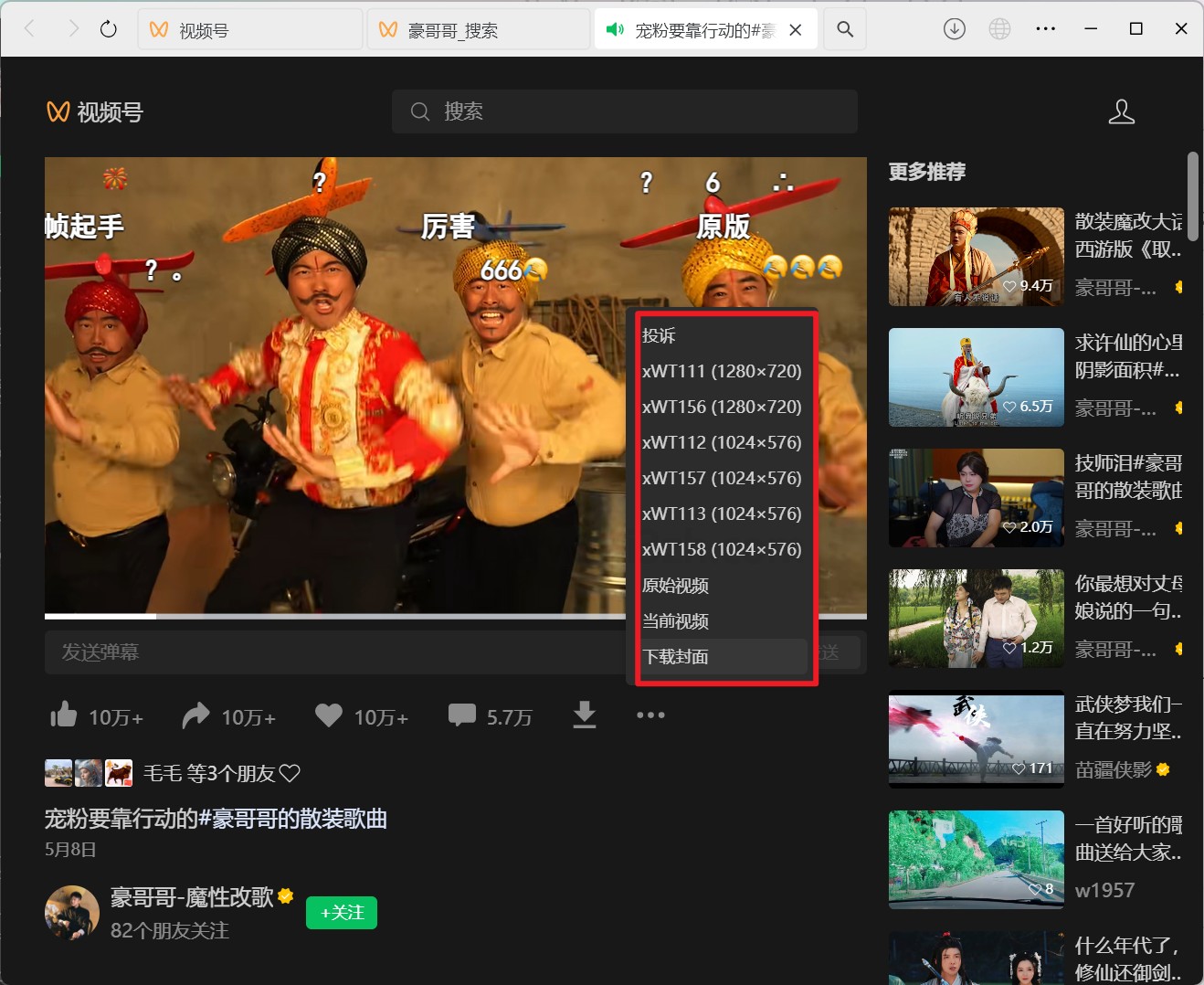Open browser downloads via the toolbar download icon
This screenshot has width=1204, height=985.
(954, 28)
